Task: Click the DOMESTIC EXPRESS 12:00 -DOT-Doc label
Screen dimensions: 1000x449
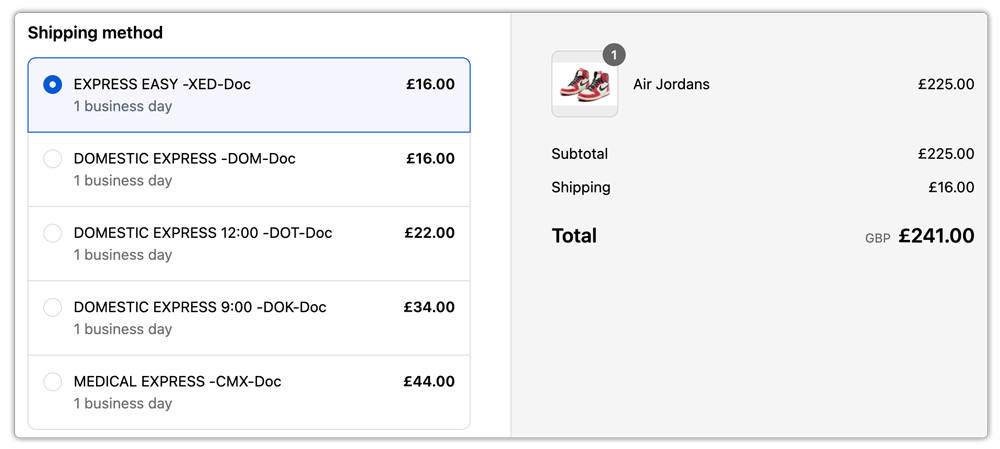Action: (202, 233)
